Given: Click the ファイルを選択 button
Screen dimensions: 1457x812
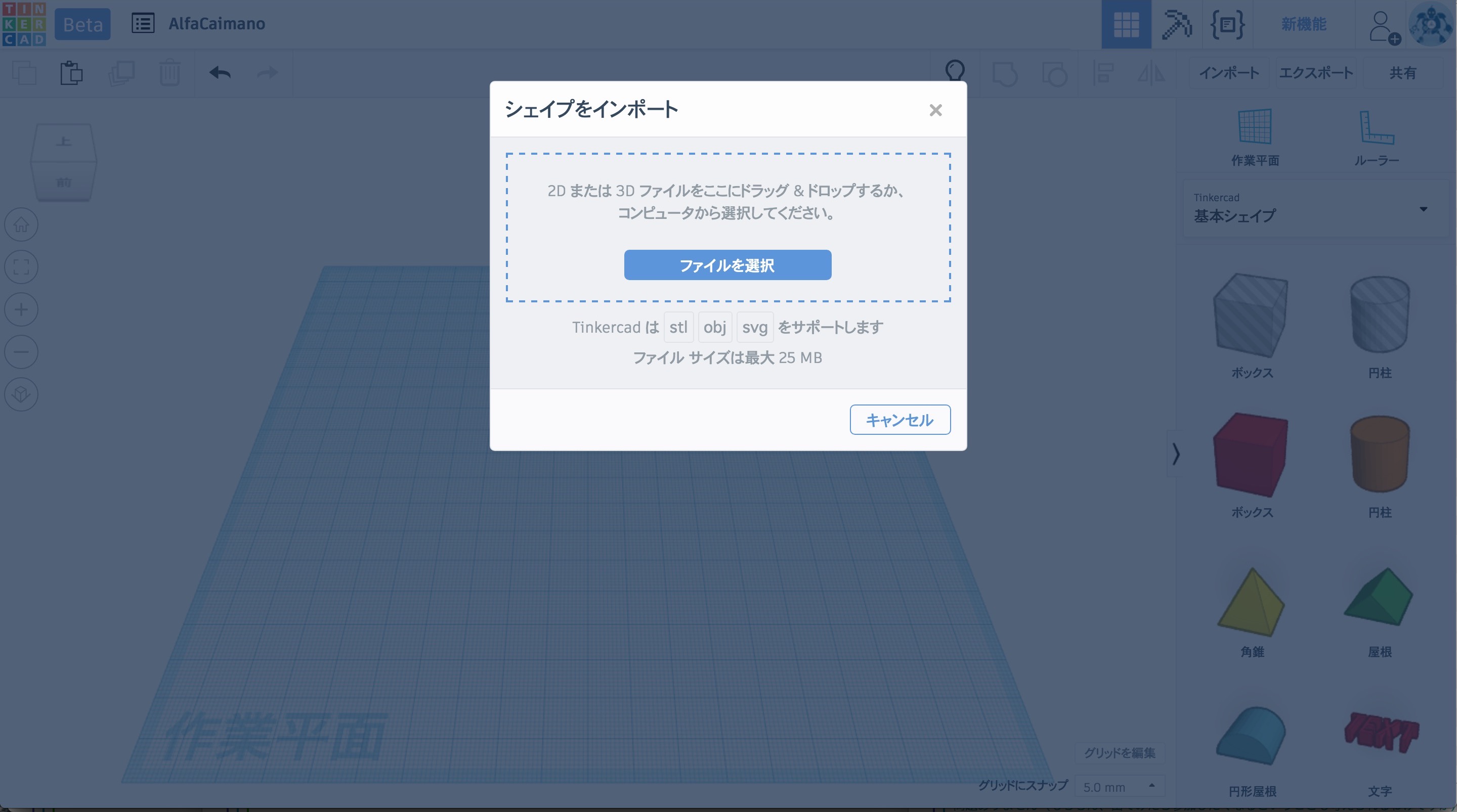Looking at the screenshot, I should pyautogui.click(x=727, y=264).
